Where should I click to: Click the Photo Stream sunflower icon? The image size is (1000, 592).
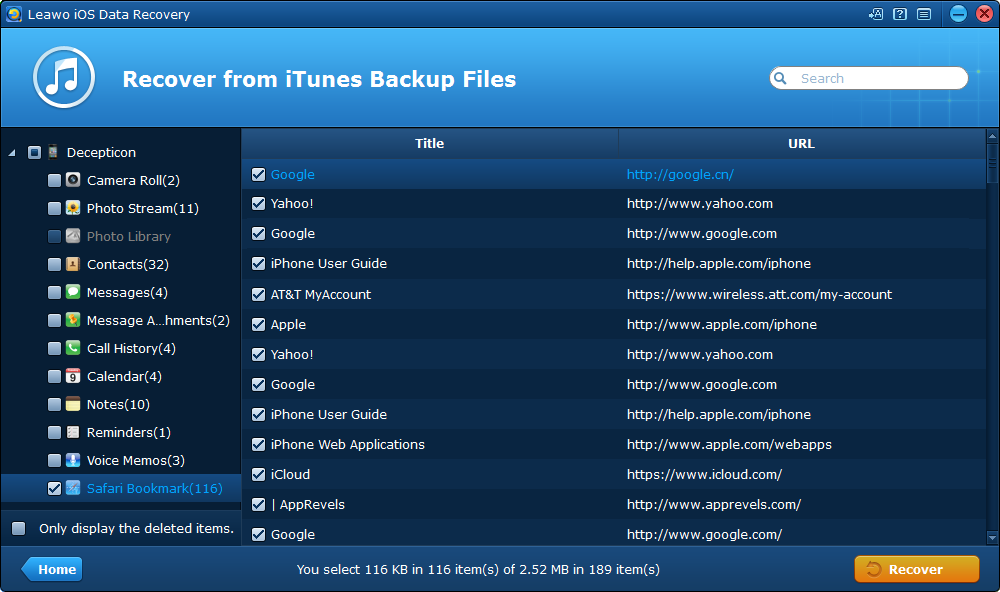[73, 208]
